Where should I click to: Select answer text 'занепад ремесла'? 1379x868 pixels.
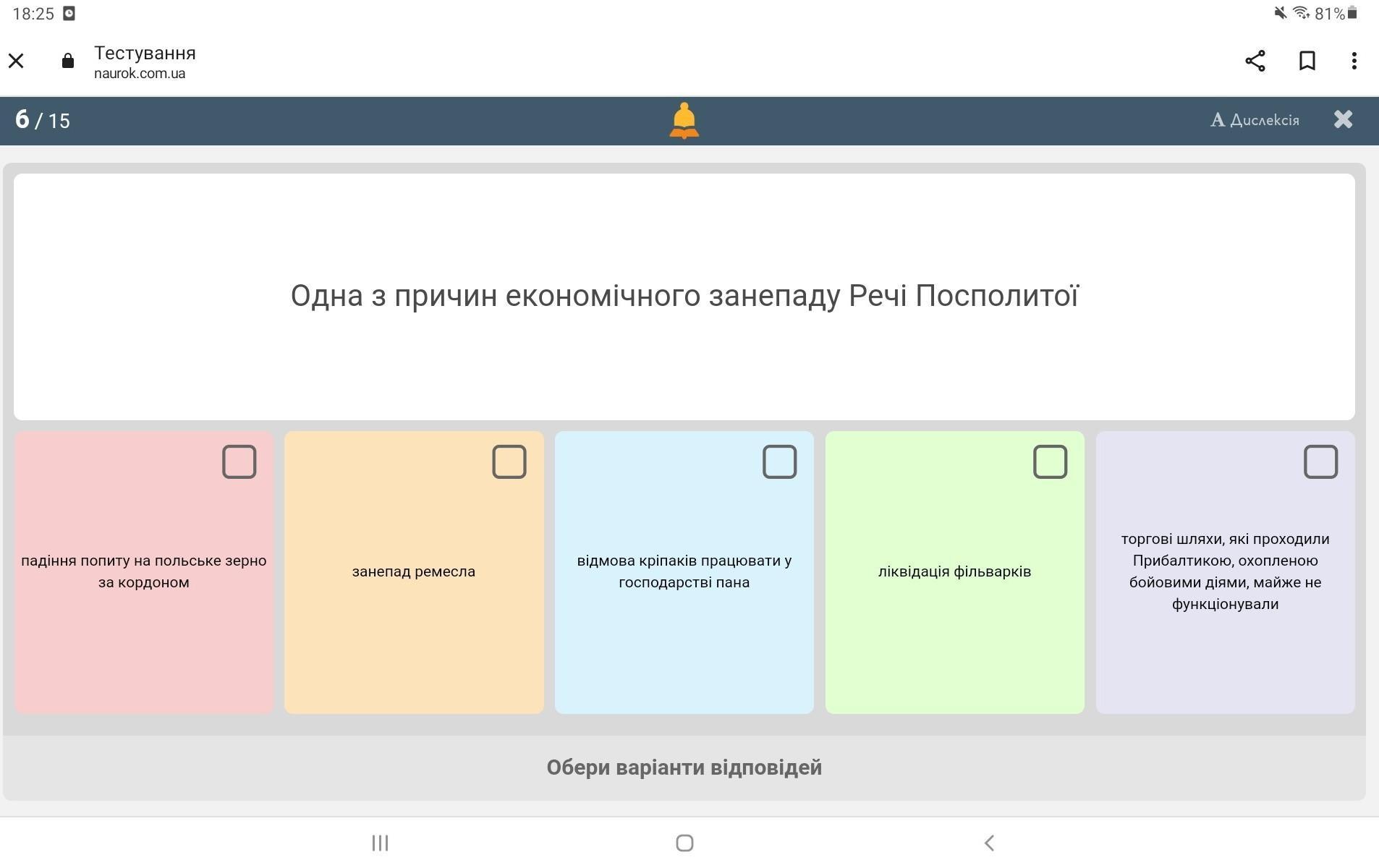(x=414, y=571)
